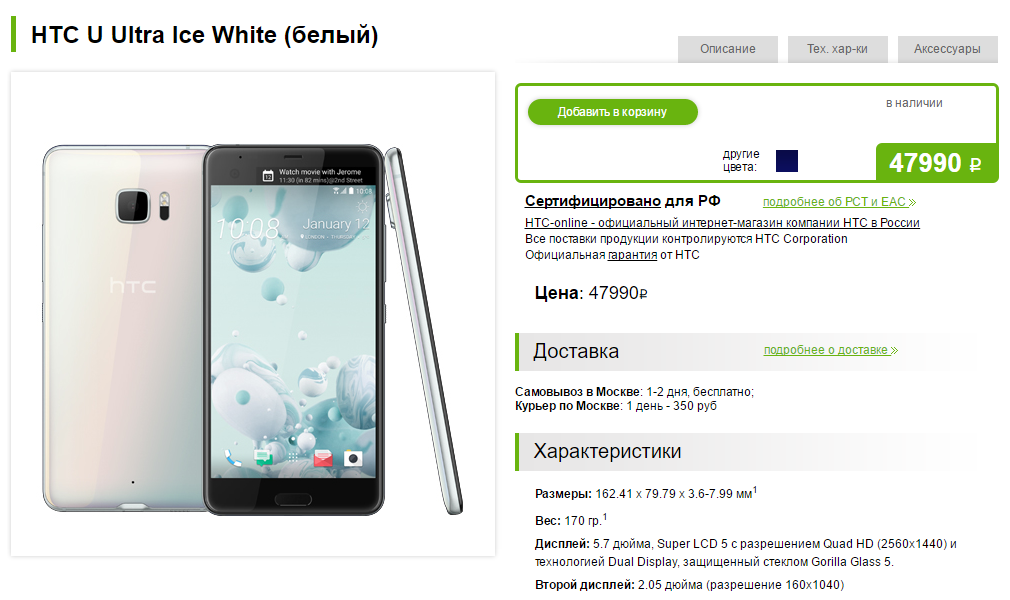Click the другие цвета label

tap(741, 160)
